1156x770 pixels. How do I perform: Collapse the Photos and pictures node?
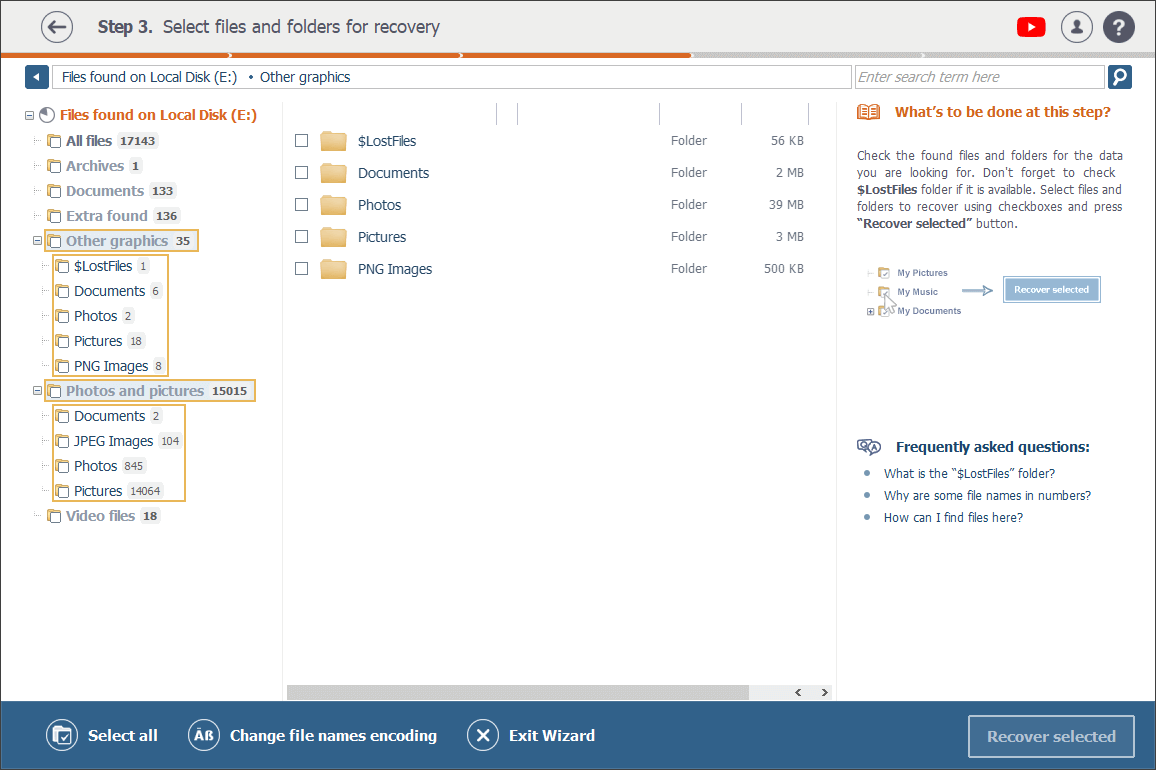tap(37, 391)
